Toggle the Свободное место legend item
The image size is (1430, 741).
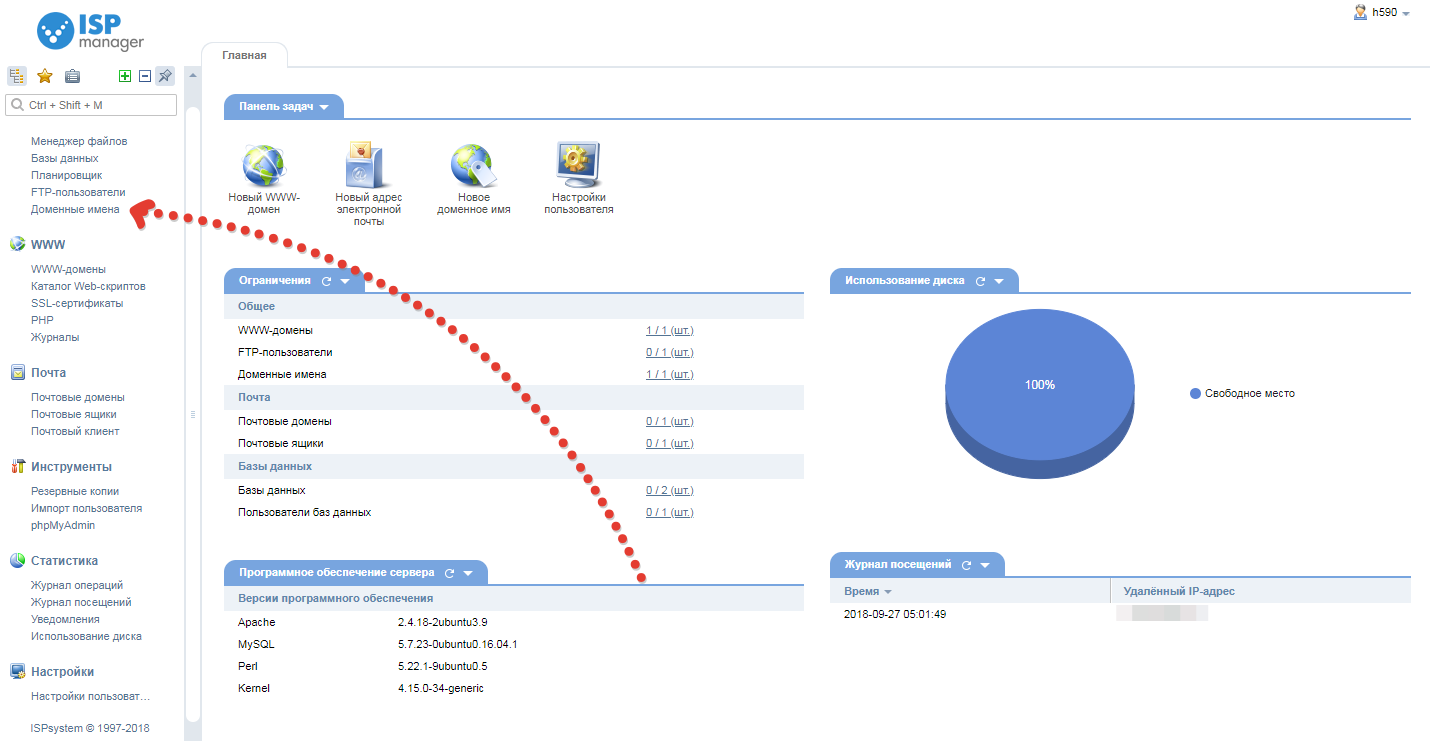(x=1242, y=393)
